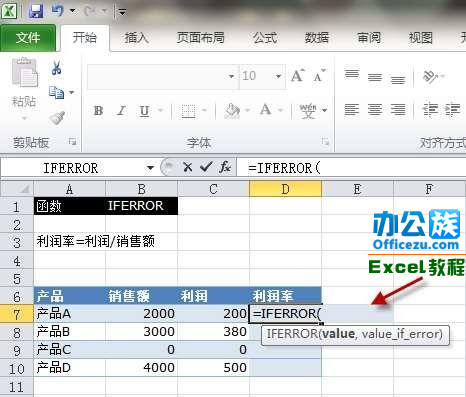Click cell with value 3000
The image size is (466, 397).
pyautogui.click(x=142, y=332)
